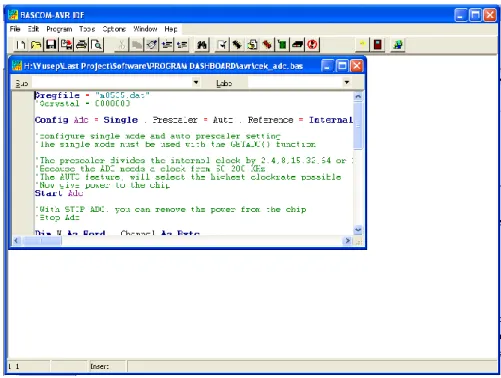Image resolution: width=501 pixels, height=378 pixels.
Task: Open print preview from the toolbar
Action: (x=97, y=44)
